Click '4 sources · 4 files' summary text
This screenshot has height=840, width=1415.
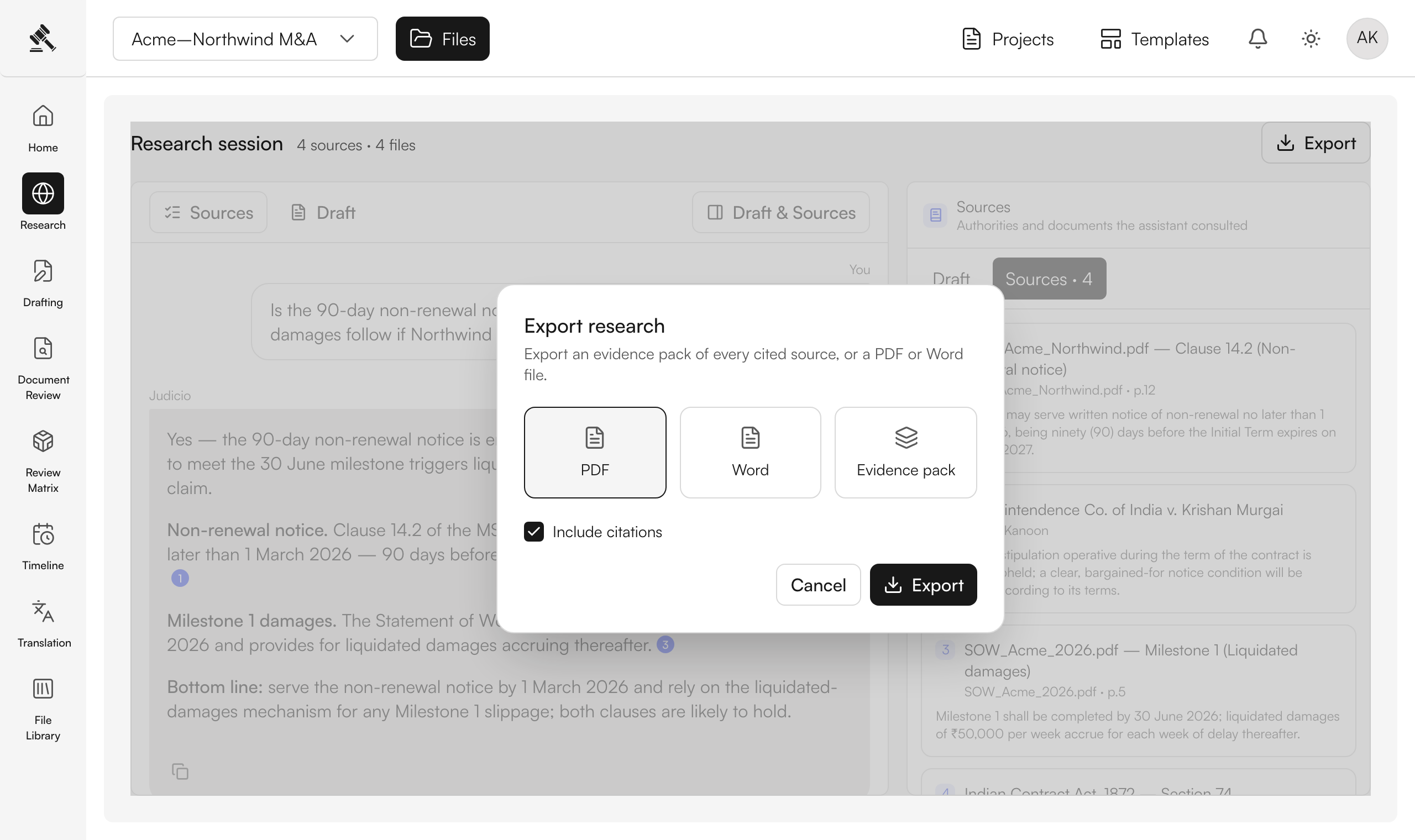tap(356, 145)
